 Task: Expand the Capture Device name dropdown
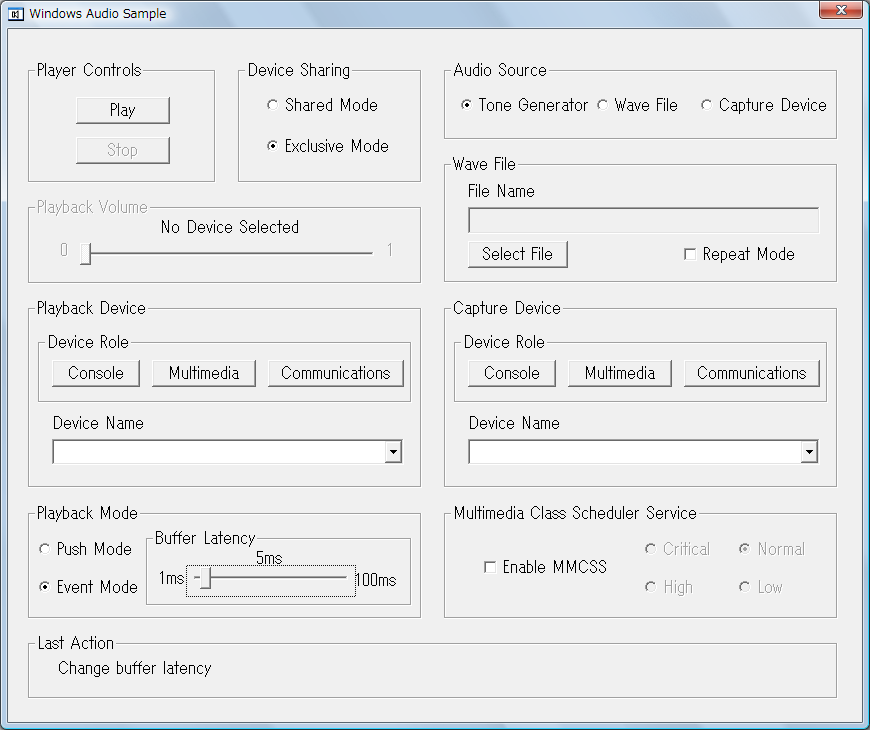(809, 453)
